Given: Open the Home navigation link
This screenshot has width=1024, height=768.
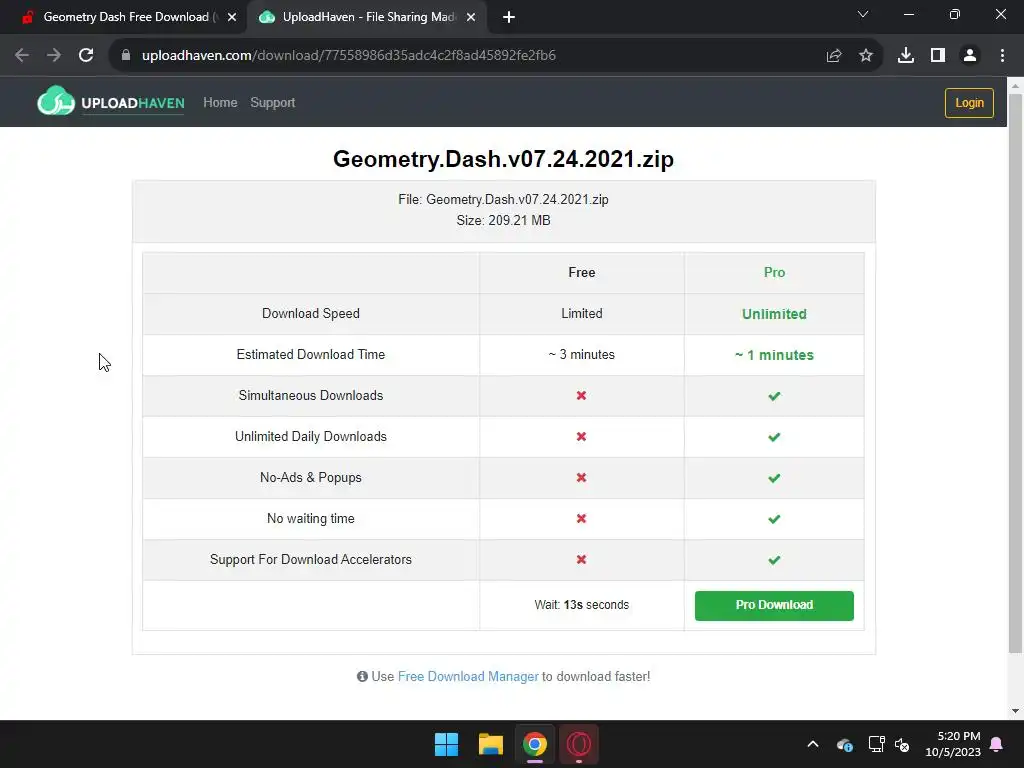Looking at the screenshot, I should pyautogui.click(x=220, y=103).
